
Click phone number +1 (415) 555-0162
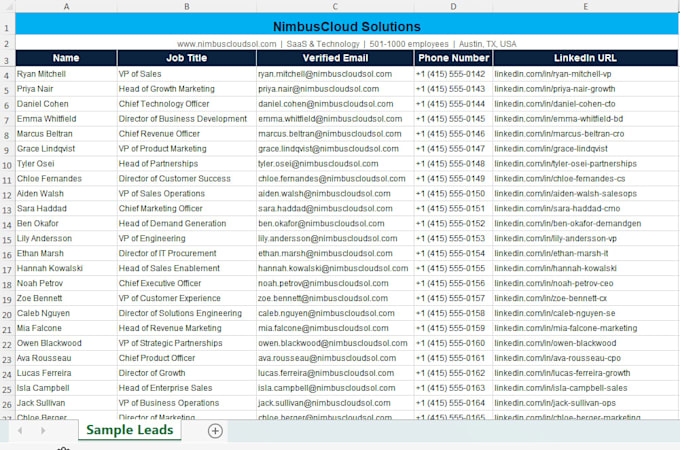(453, 373)
